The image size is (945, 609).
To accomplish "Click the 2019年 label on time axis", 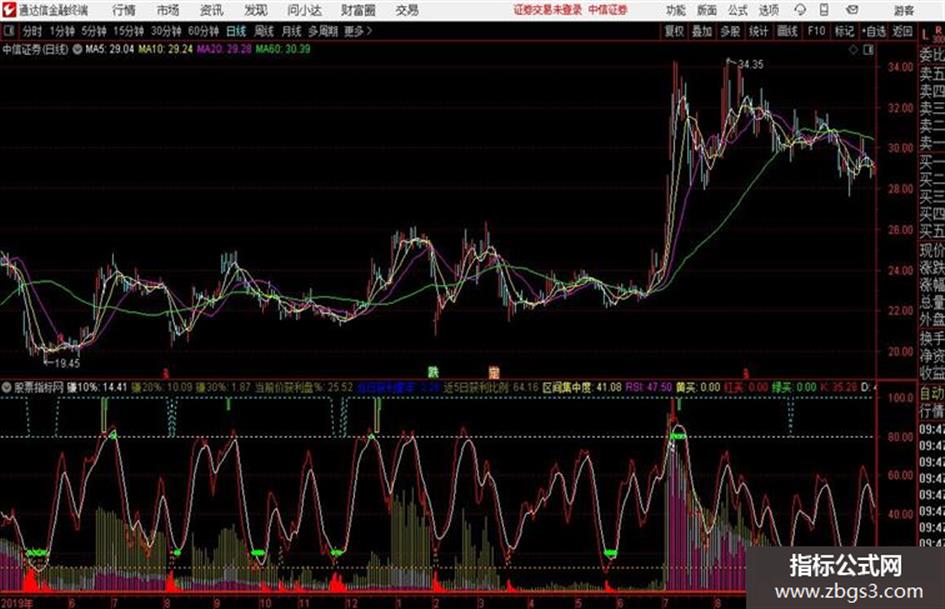I will click(x=17, y=603).
